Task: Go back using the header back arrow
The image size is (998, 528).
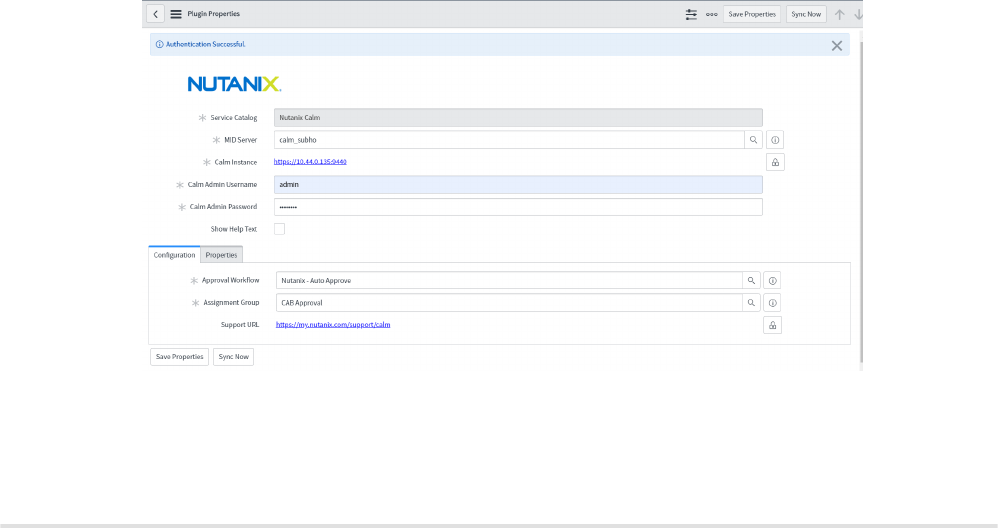Action: pyautogui.click(x=155, y=14)
